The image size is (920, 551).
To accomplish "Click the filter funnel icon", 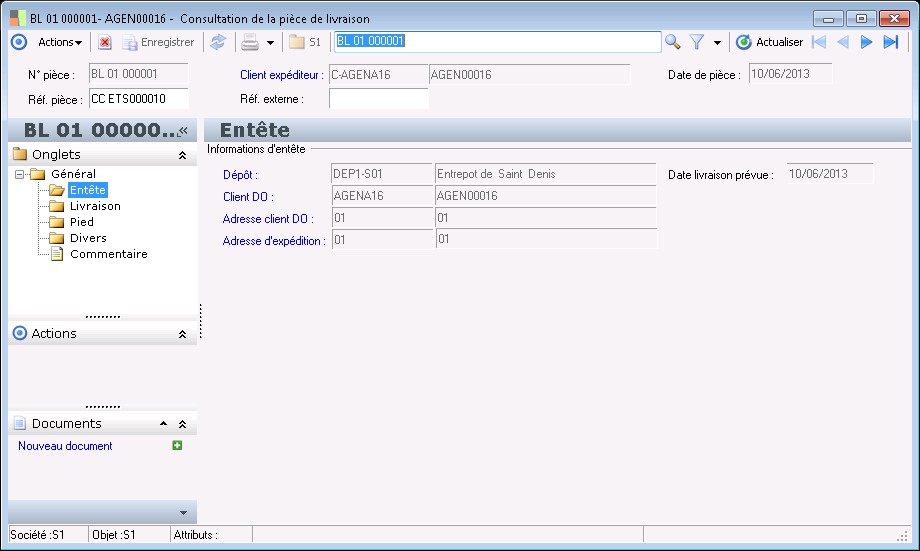I will click(x=697, y=42).
